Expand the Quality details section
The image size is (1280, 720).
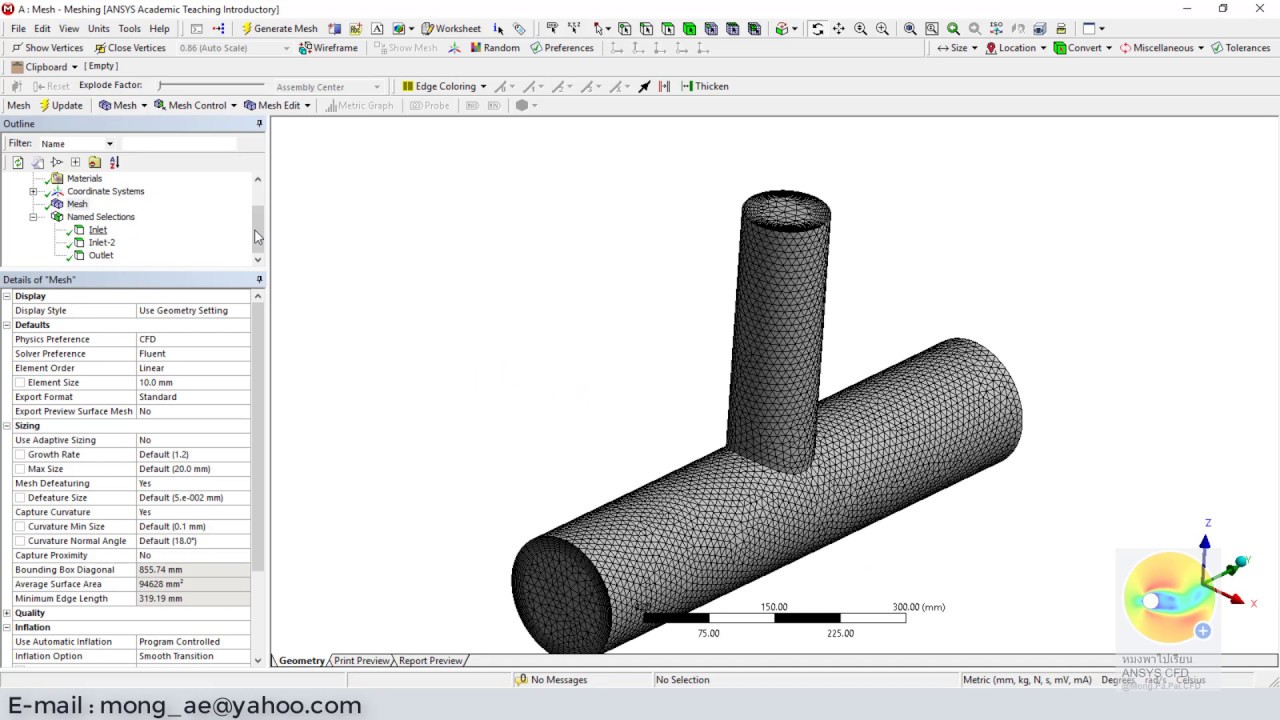coord(7,613)
